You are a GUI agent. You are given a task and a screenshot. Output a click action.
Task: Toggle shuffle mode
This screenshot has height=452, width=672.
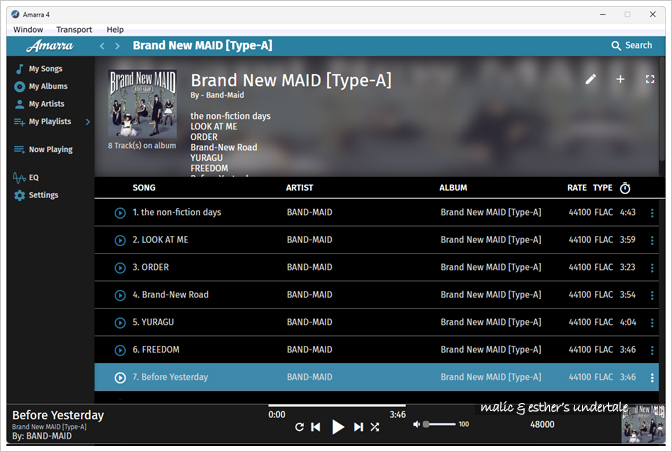pos(375,427)
